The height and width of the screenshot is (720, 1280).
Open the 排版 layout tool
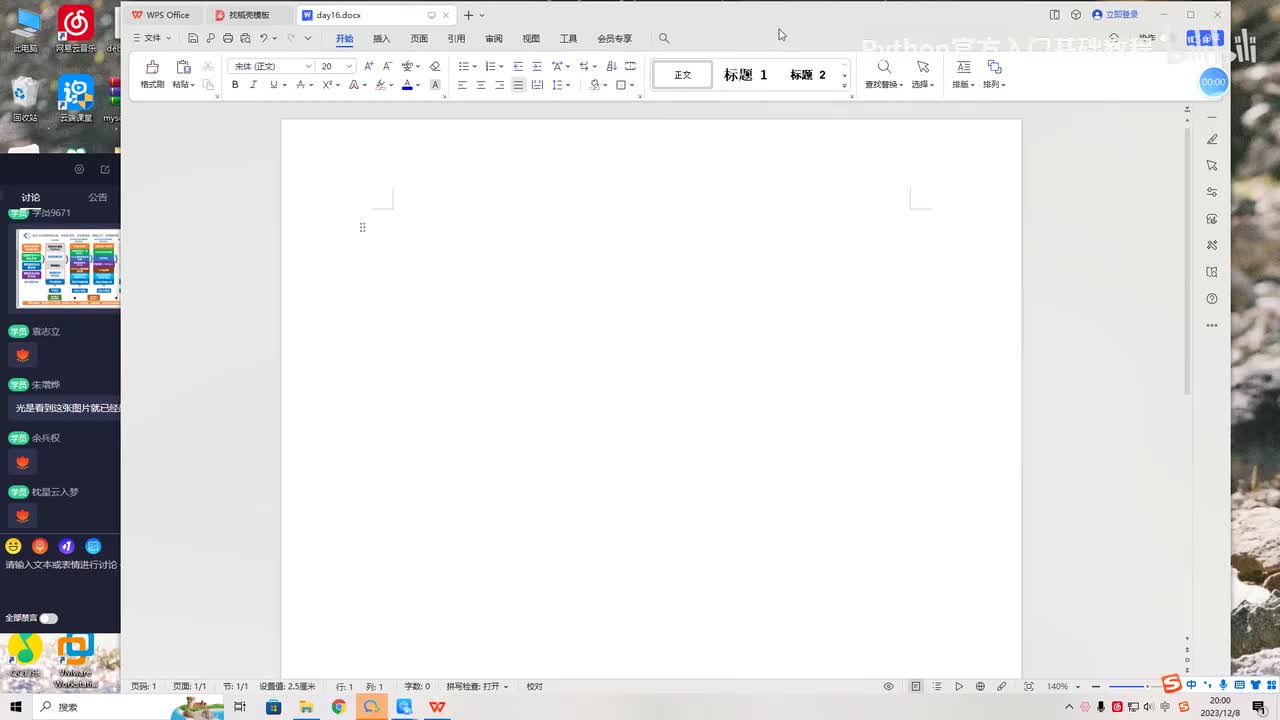963,74
